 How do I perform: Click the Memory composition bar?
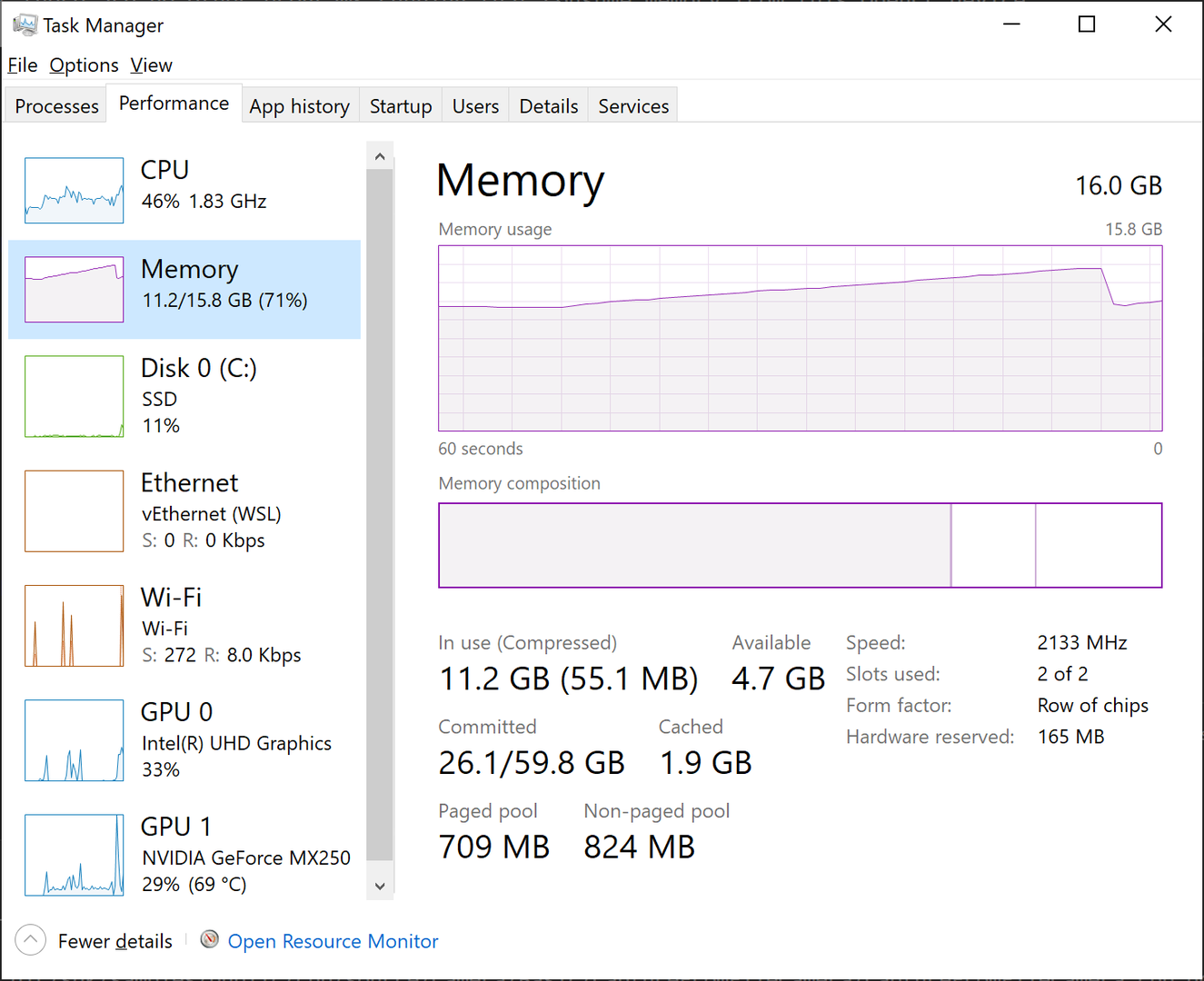[800, 545]
